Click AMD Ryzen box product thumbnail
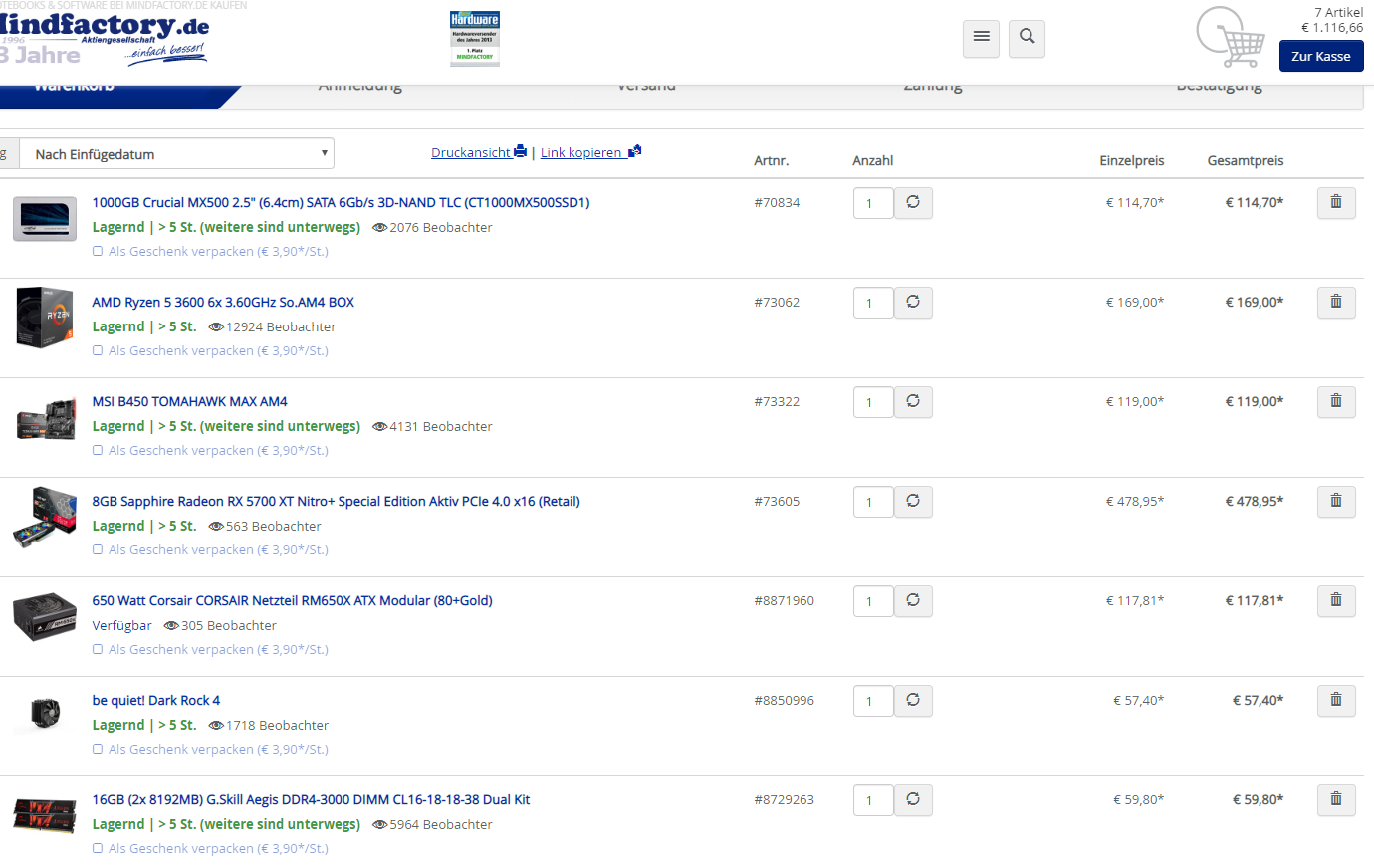Screen dimensions: 1374x868 click(x=45, y=318)
